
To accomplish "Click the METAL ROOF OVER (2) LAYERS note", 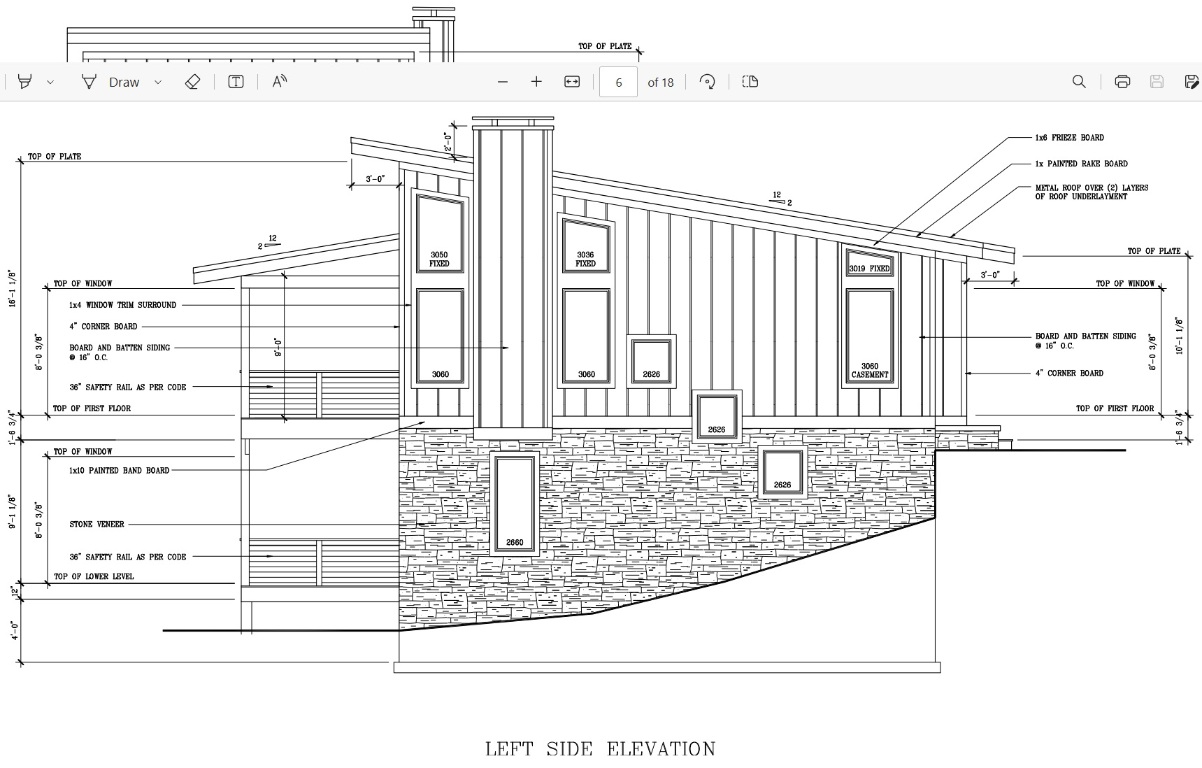I will (x=1091, y=192).
